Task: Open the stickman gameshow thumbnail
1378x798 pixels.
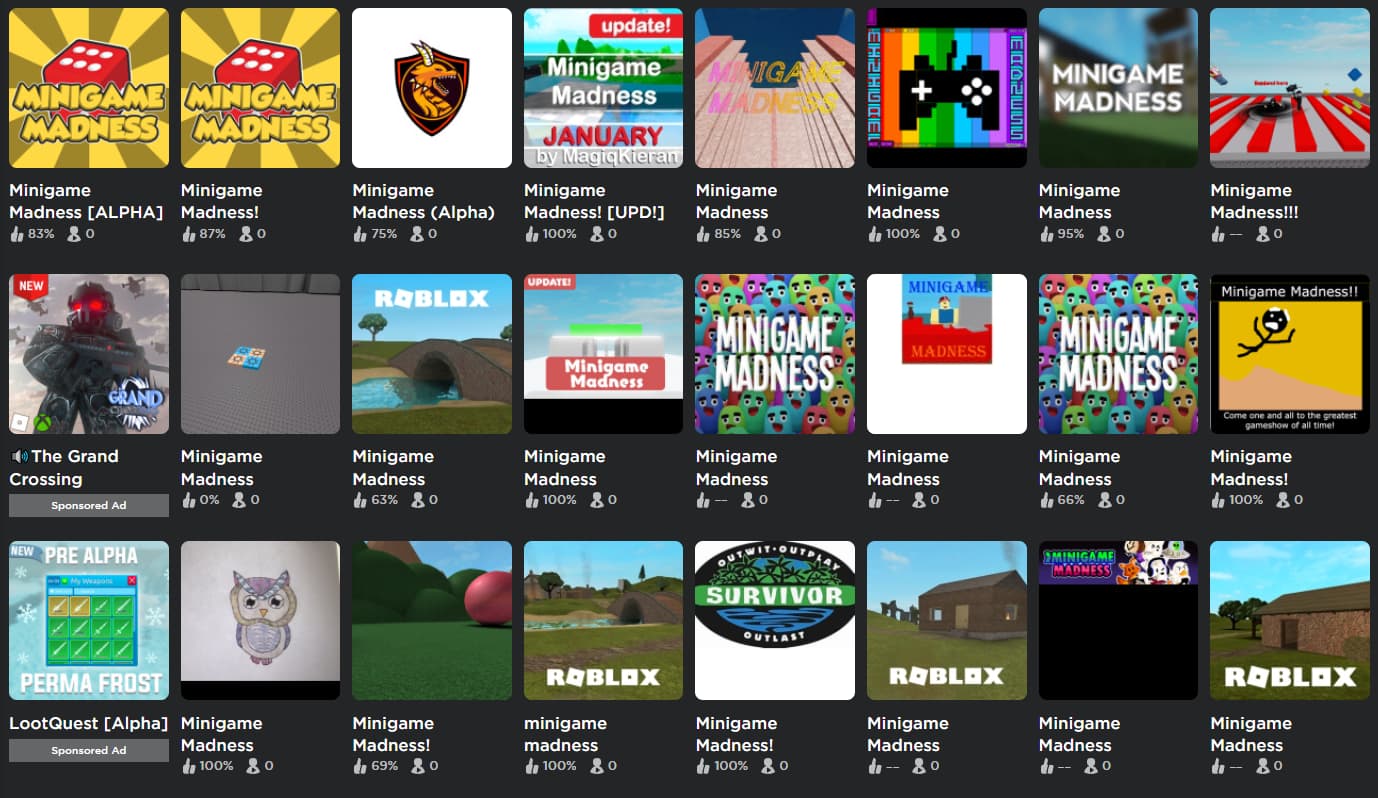Action: pyautogui.click(x=1290, y=354)
